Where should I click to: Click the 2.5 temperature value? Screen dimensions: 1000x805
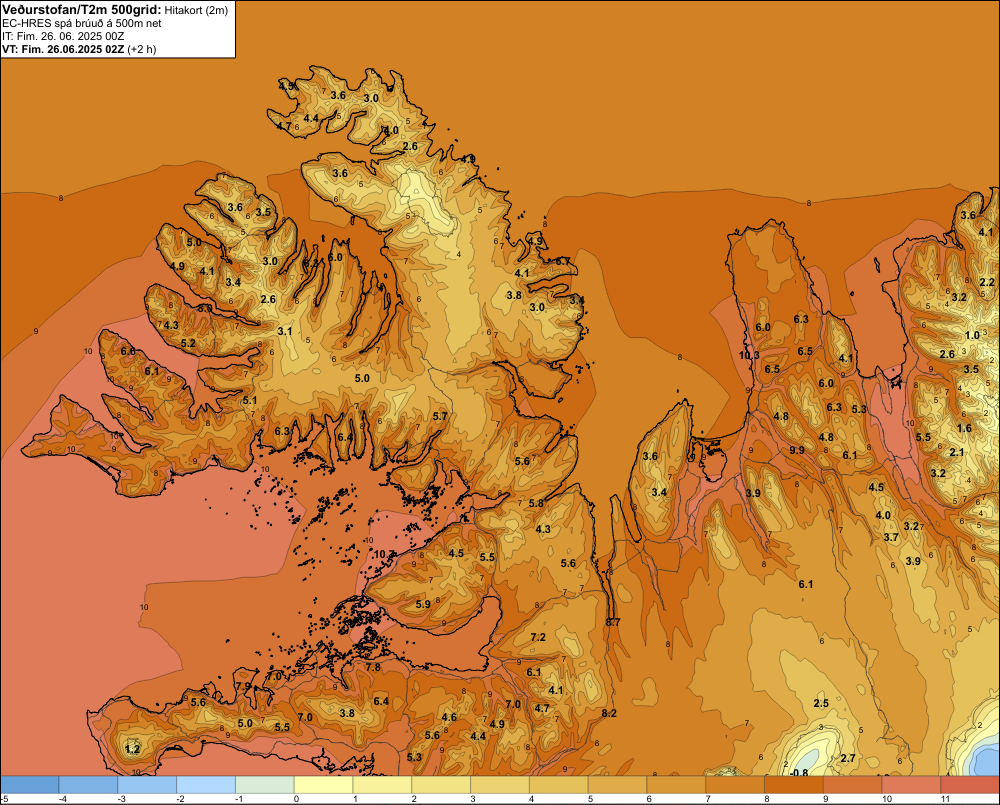(821, 703)
